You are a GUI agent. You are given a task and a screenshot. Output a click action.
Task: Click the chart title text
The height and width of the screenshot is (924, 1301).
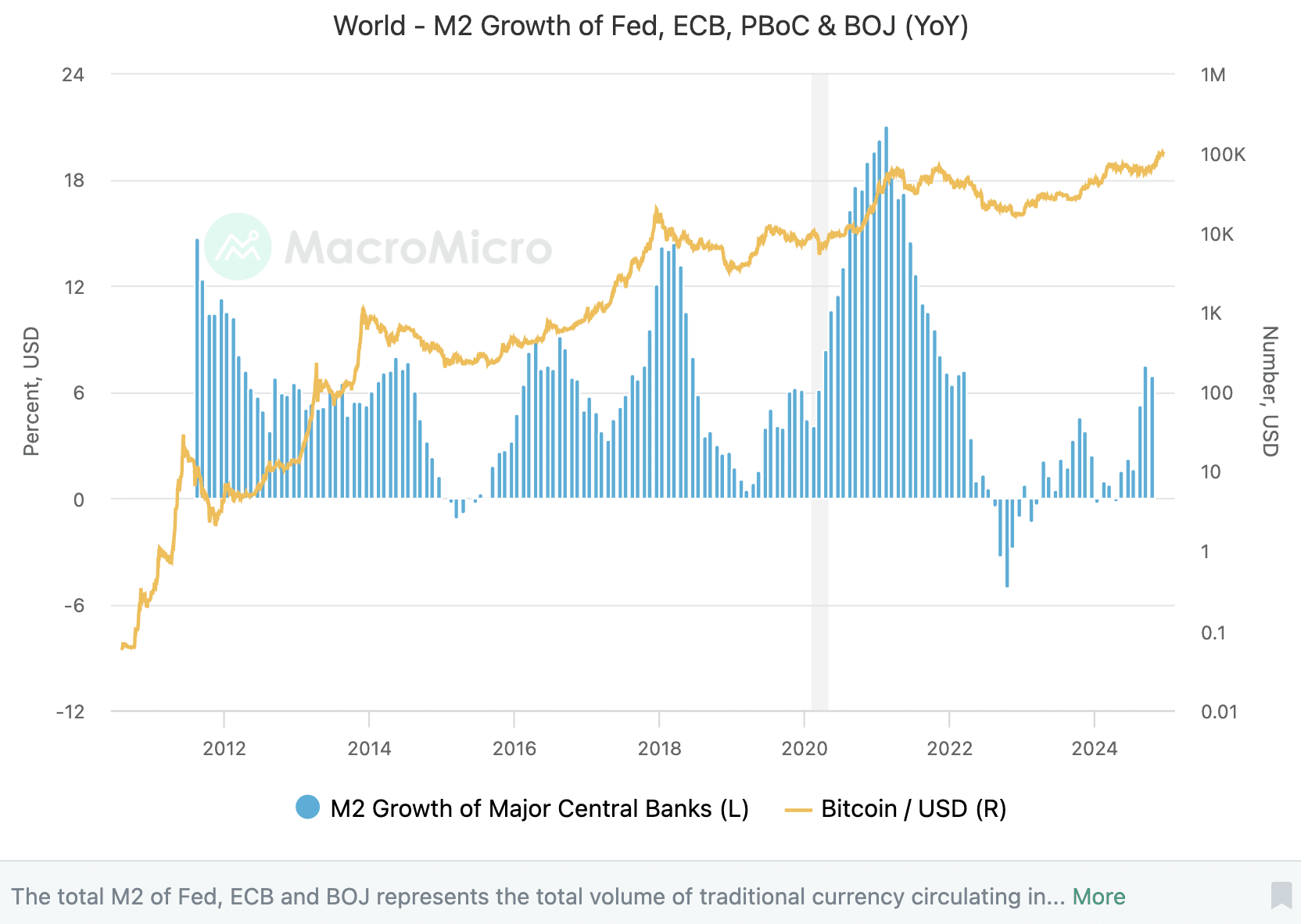pyautogui.click(x=650, y=26)
